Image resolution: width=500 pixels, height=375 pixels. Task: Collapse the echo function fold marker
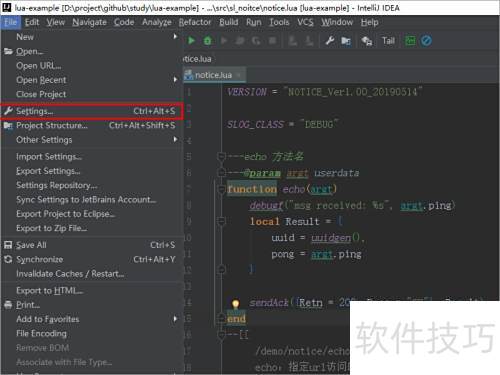tap(221, 189)
